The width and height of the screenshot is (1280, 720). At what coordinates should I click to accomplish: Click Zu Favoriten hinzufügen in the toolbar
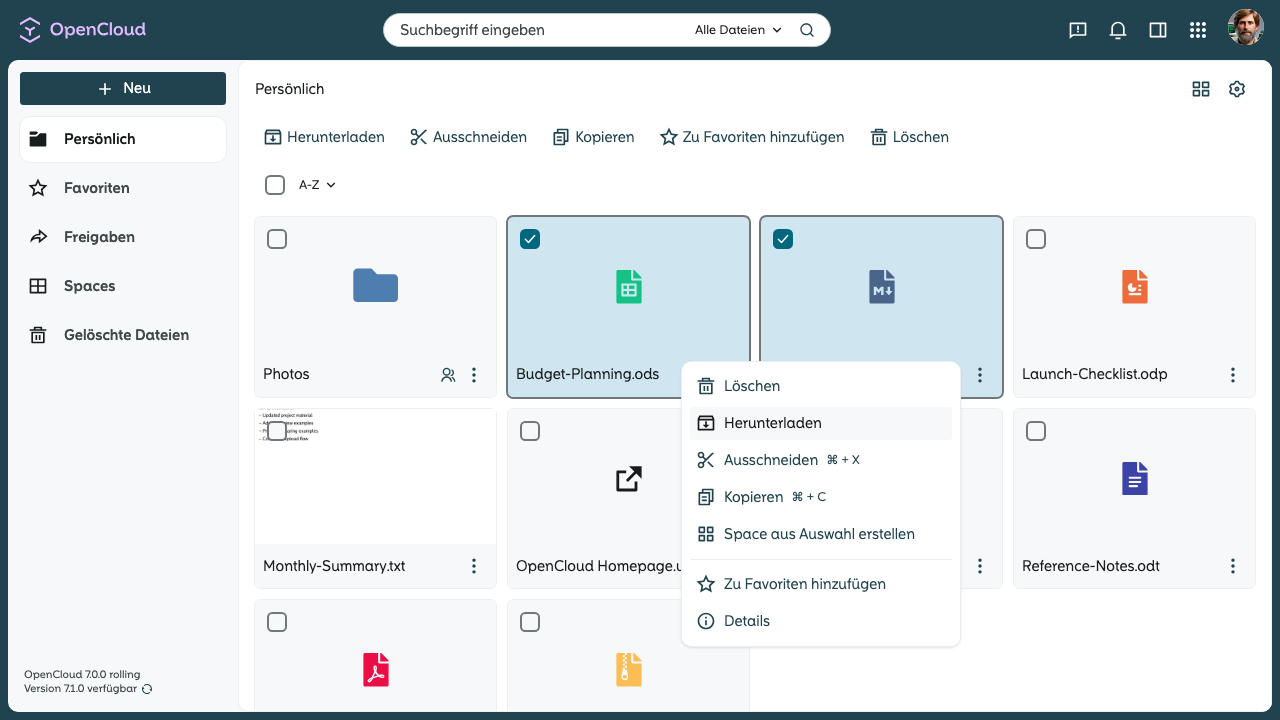[752, 137]
